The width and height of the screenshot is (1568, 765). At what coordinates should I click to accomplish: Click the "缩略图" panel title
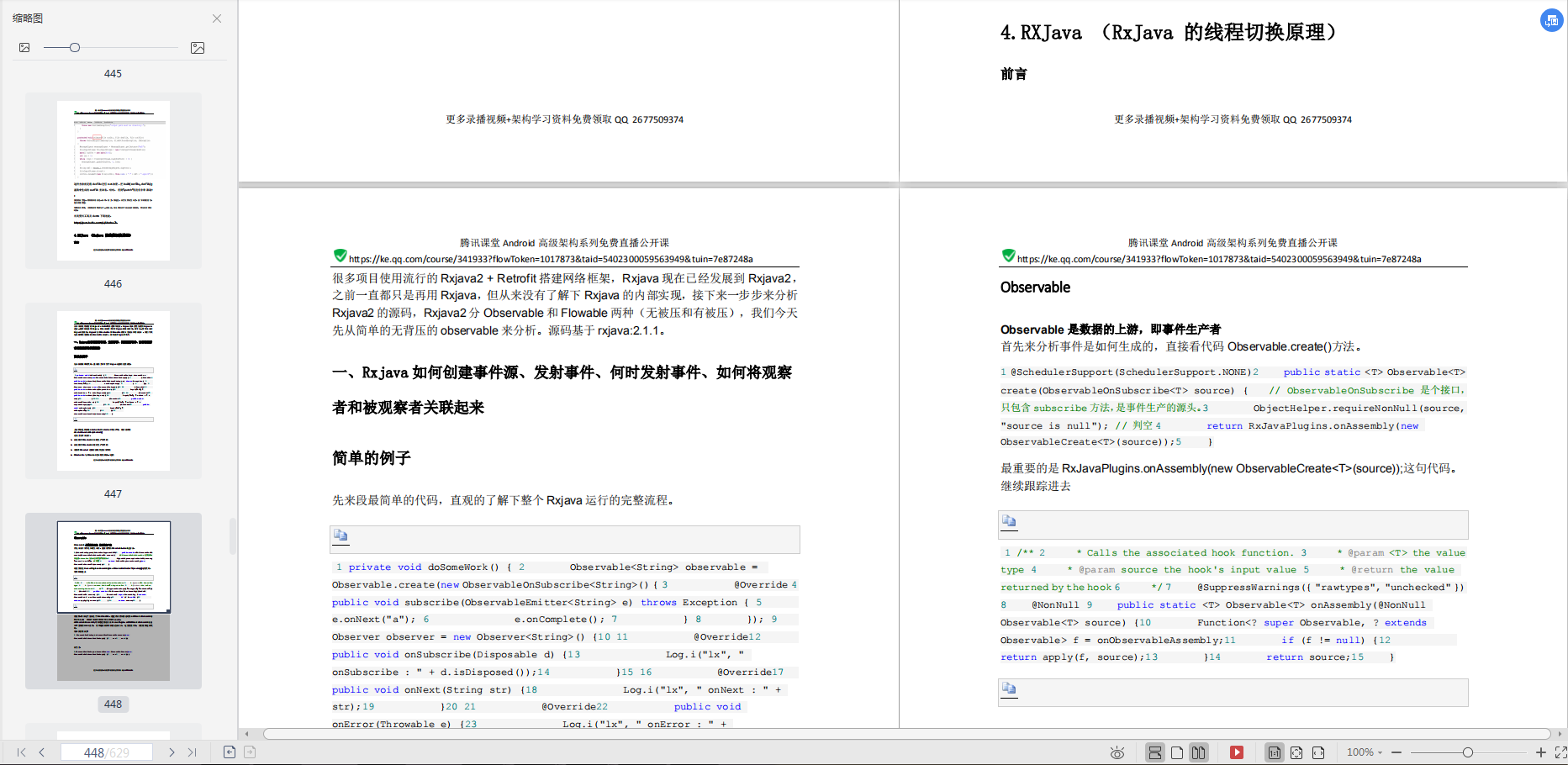[28, 18]
